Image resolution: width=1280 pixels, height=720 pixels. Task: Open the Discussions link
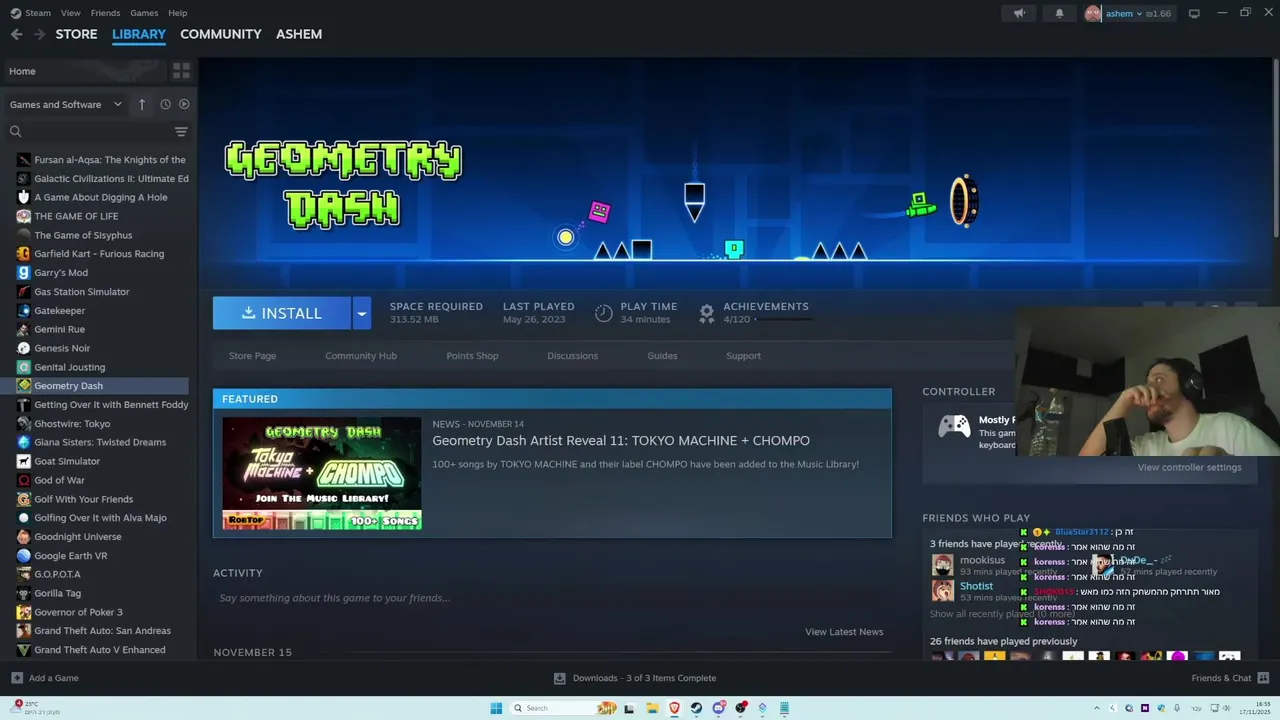click(x=572, y=356)
